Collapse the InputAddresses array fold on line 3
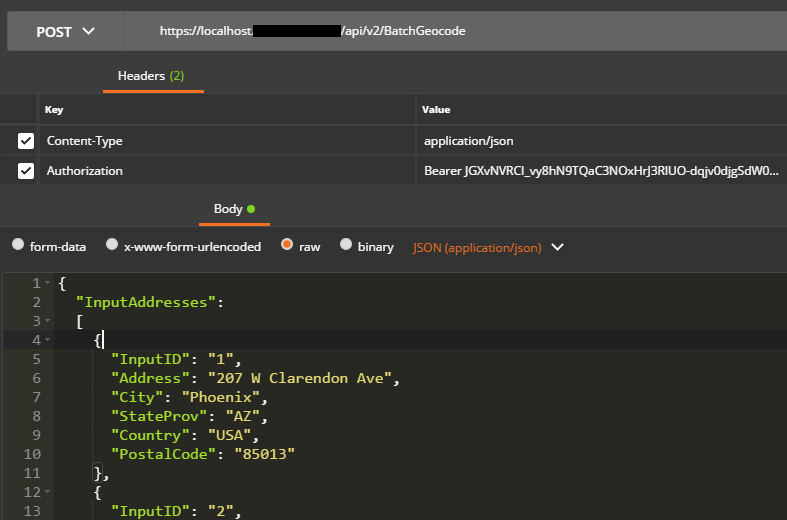The width and height of the screenshot is (787, 520). pos(47,321)
